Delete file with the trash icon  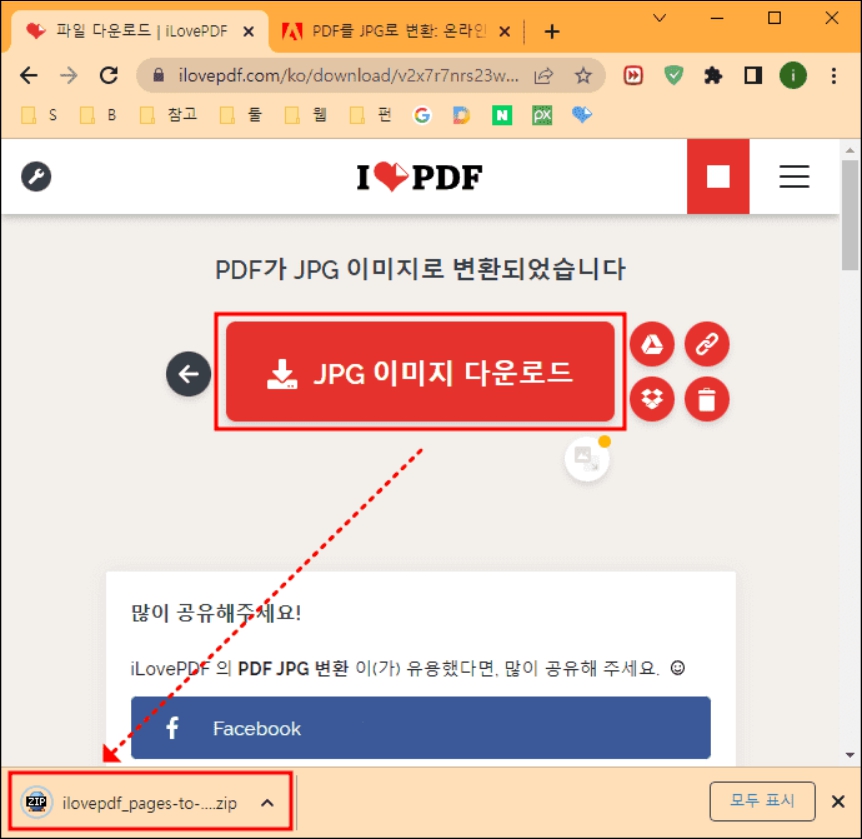point(707,399)
